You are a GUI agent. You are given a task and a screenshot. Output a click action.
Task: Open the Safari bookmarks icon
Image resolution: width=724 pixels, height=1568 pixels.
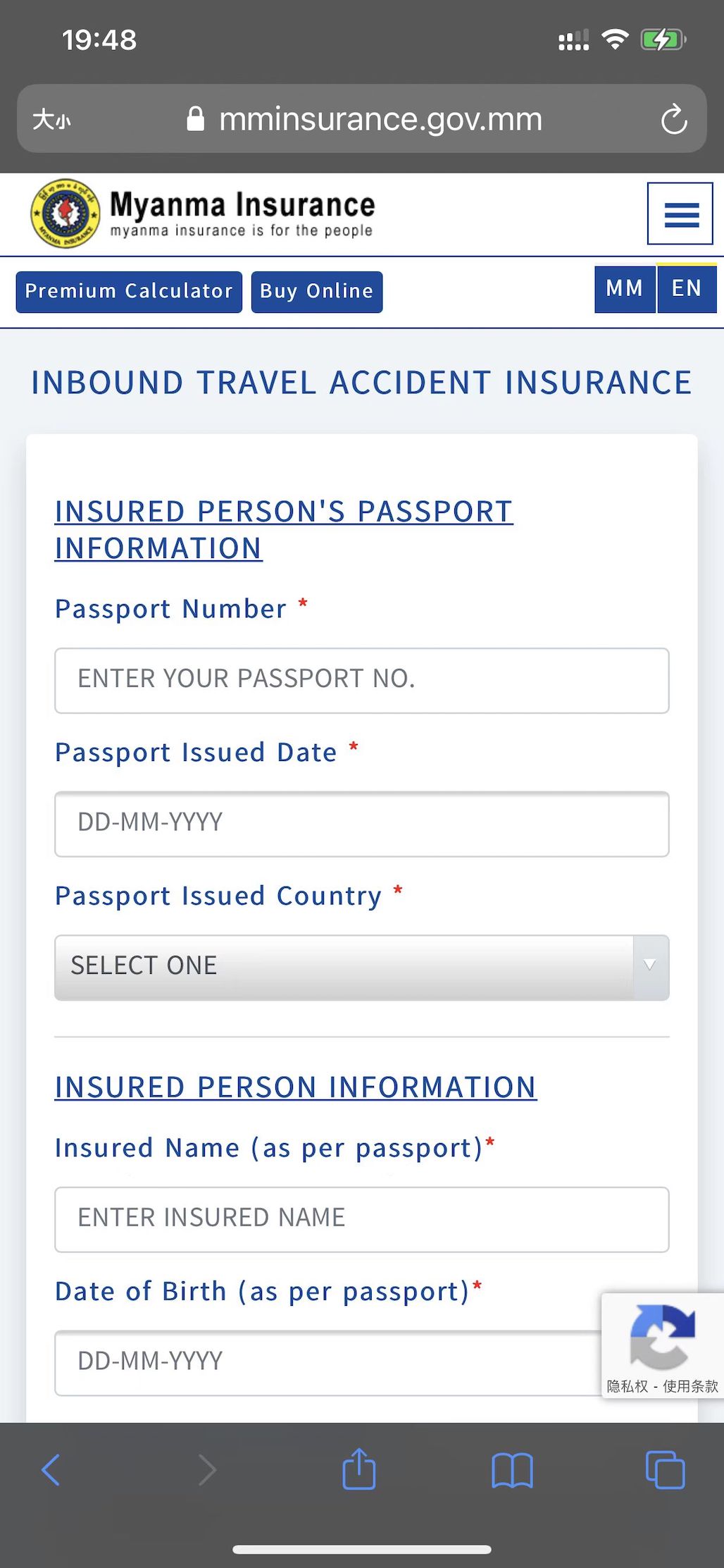pos(512,1470)
